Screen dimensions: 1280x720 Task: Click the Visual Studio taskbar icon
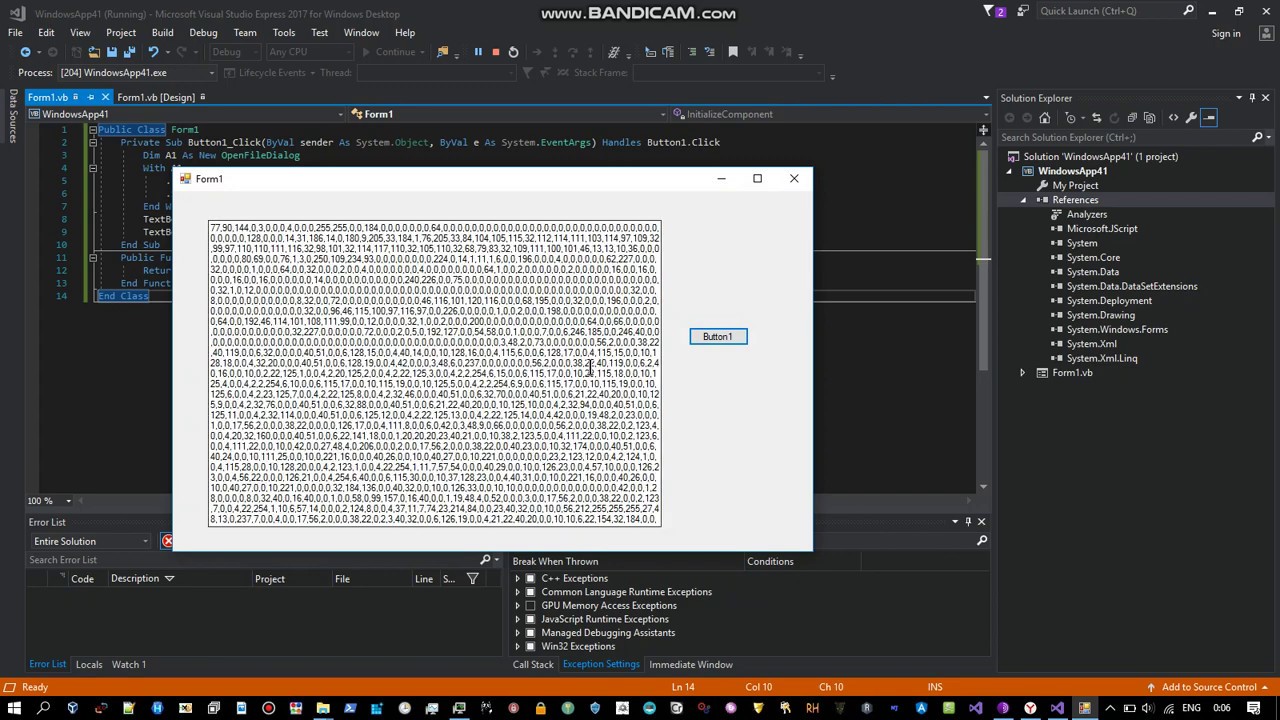click(x=1057, y=709)
